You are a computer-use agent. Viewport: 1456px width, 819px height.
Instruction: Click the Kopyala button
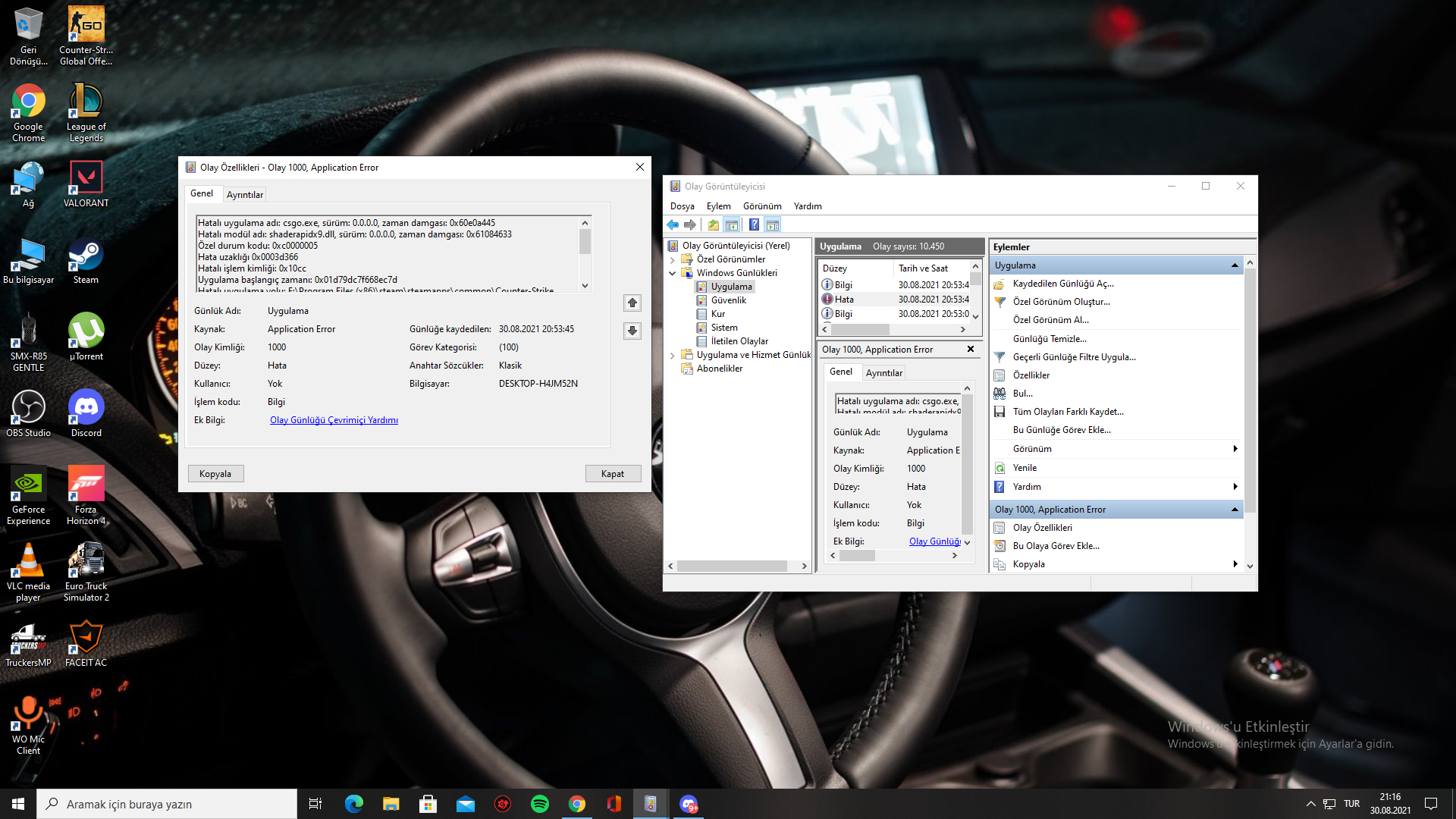215,474
